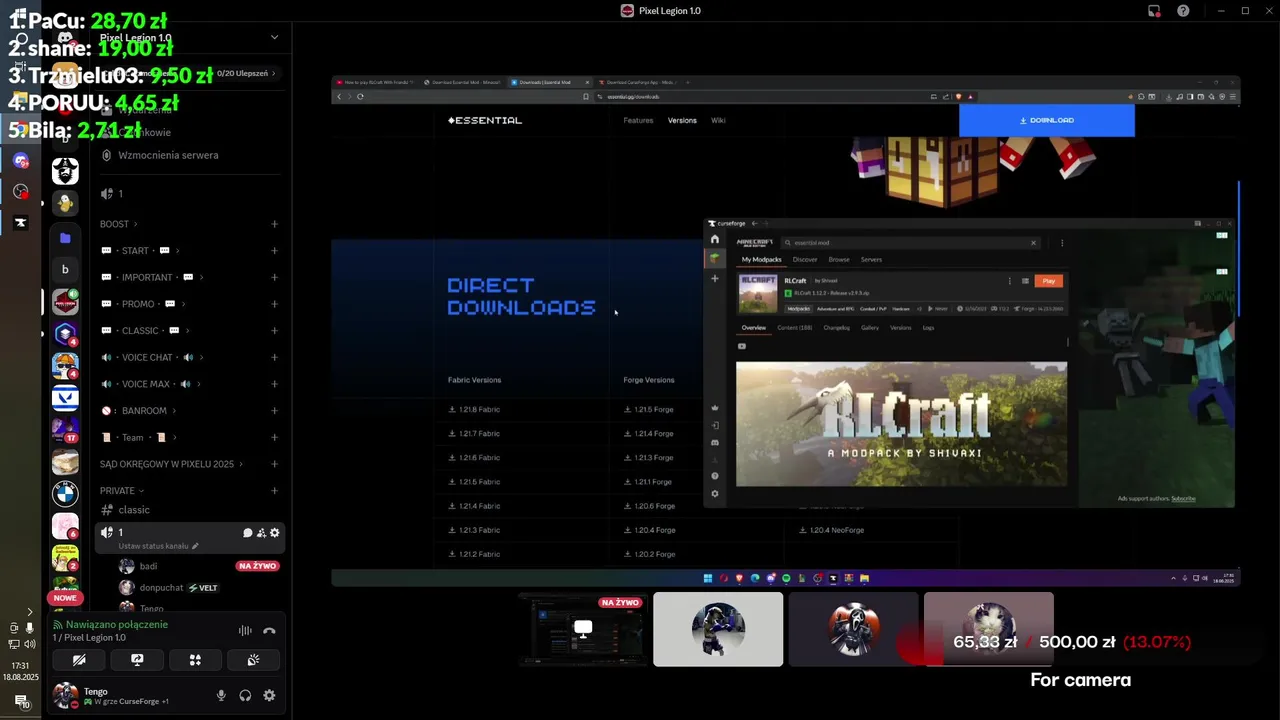The width and height of the screenshot is (1280, 720).
Task: Open 'Wzmocnienia serwera' server boosts
Action: pos(168,155)
